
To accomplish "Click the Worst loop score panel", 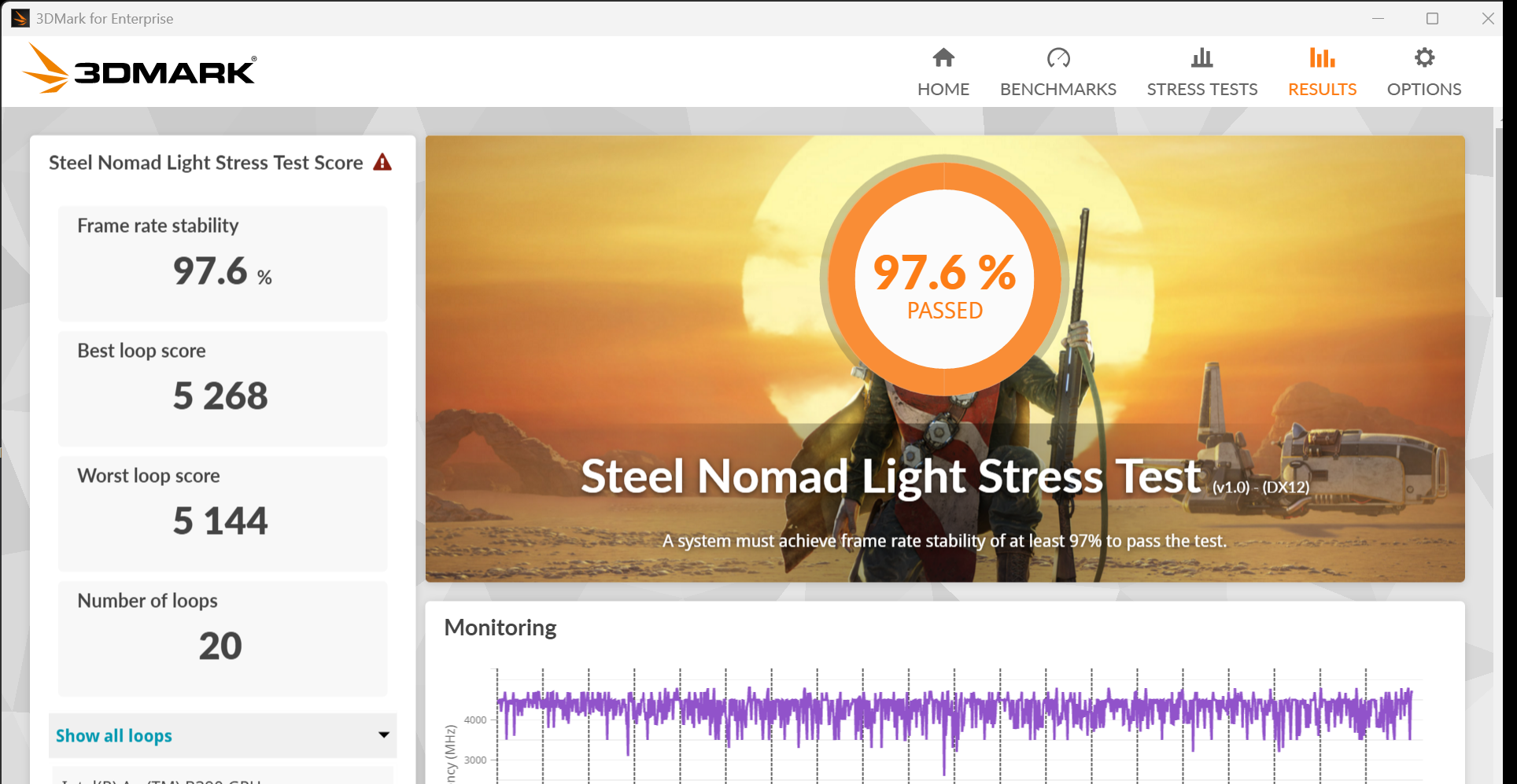I will click(223, 513).
